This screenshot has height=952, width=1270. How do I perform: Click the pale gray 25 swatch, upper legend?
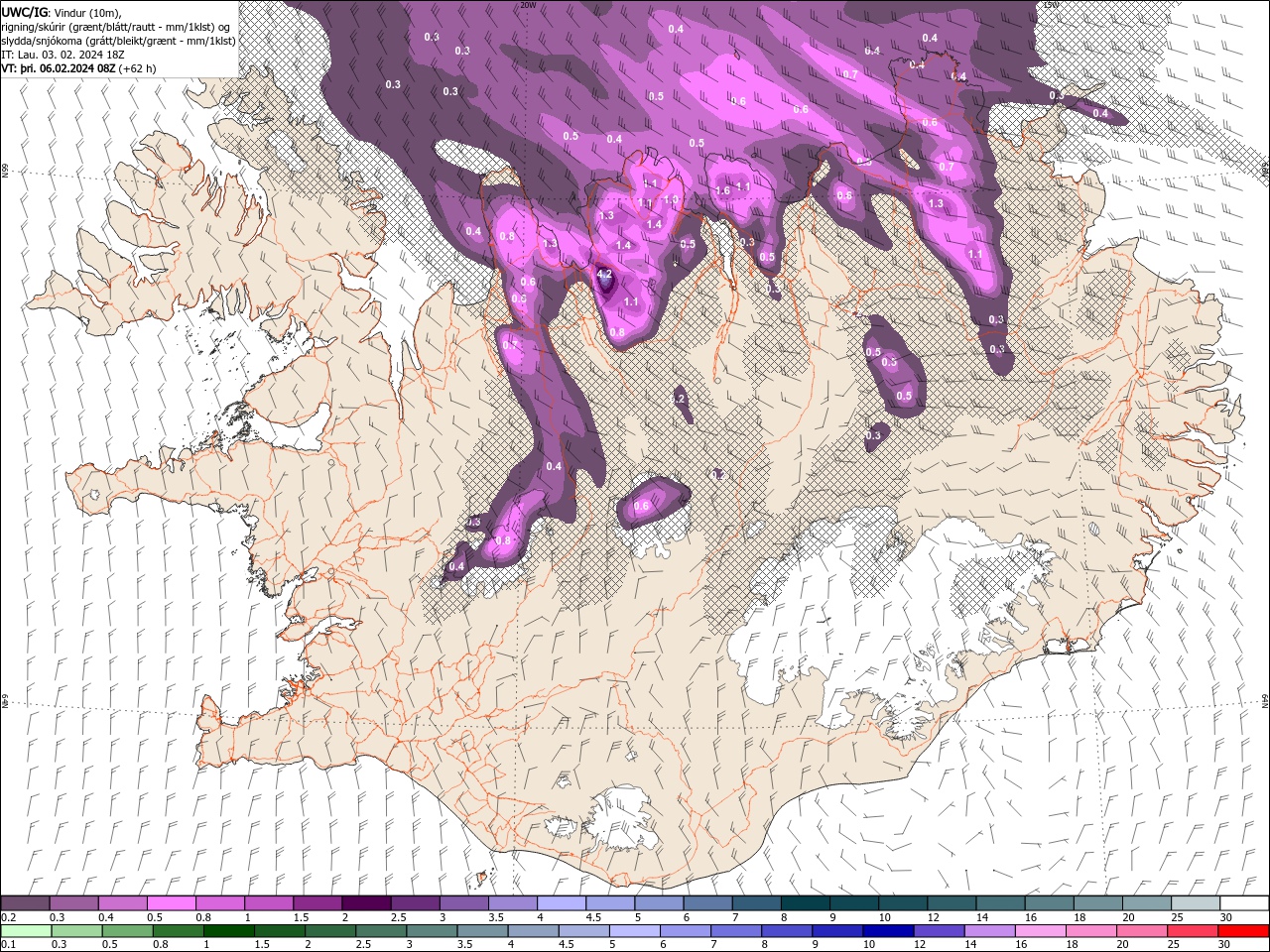(1196, 903)
